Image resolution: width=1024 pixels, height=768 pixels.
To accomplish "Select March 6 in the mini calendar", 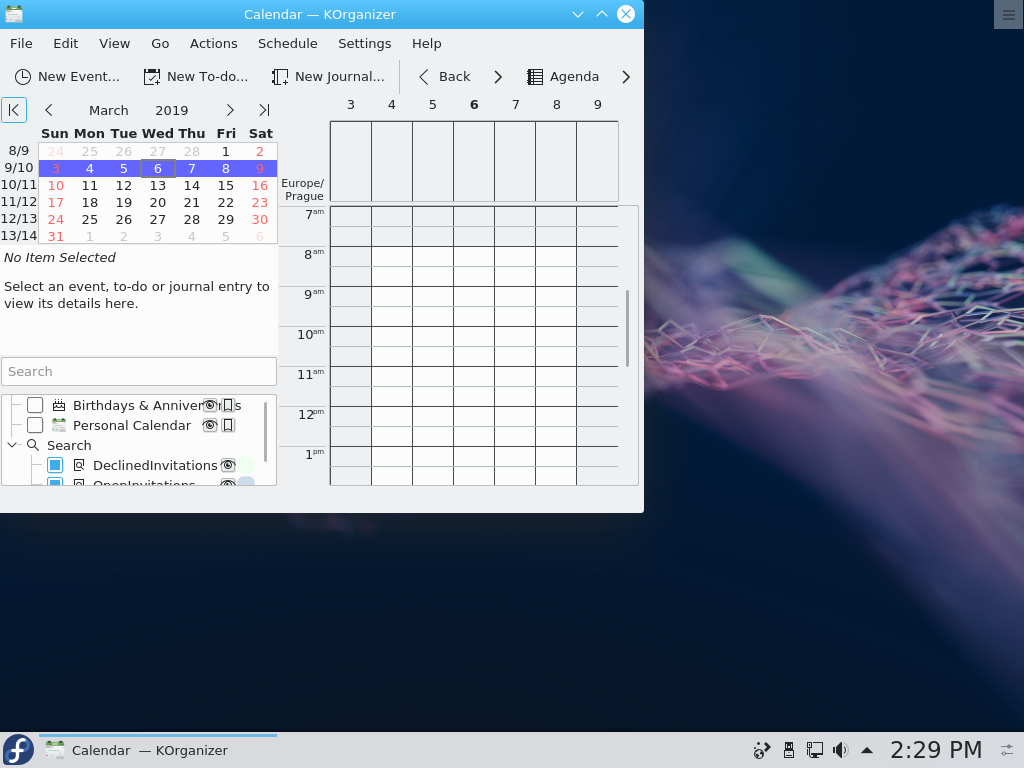I will coord(157,168).
